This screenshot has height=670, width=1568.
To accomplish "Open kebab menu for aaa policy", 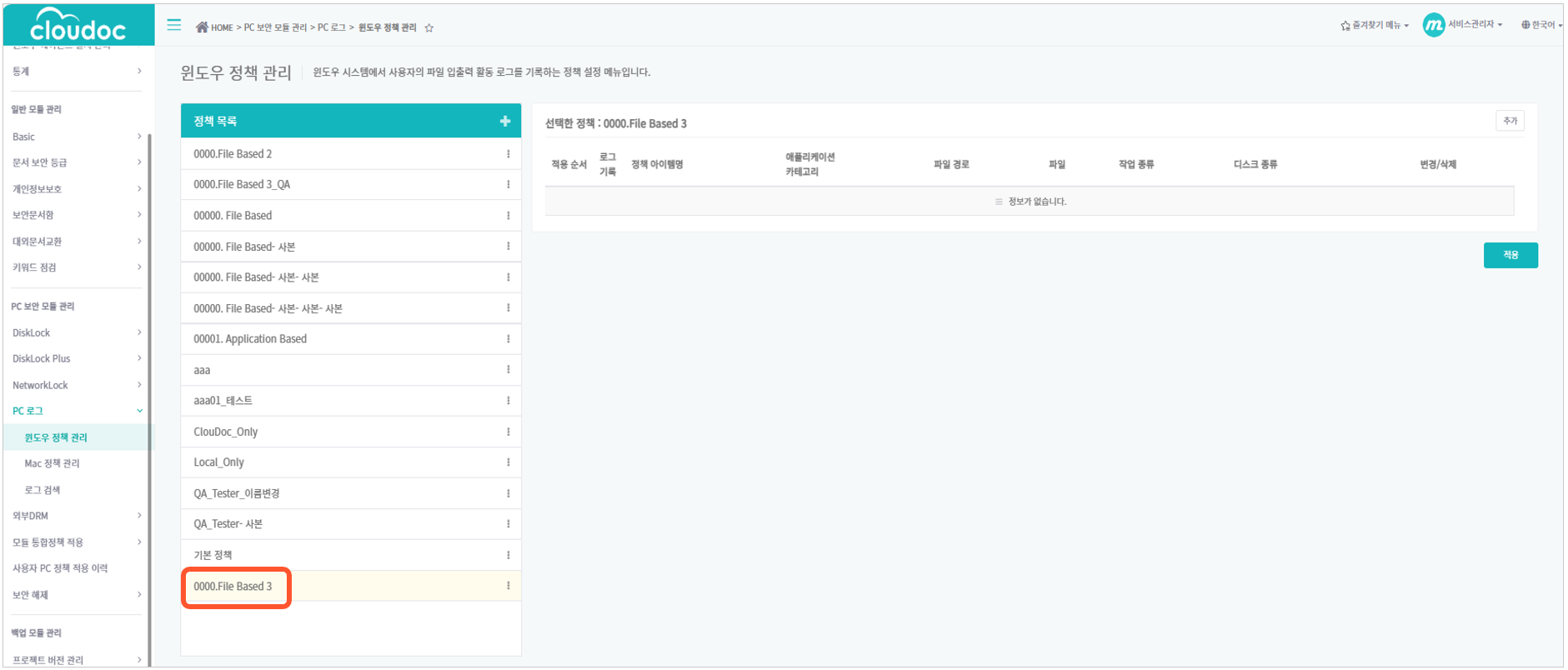I will [x=508, y=369].
